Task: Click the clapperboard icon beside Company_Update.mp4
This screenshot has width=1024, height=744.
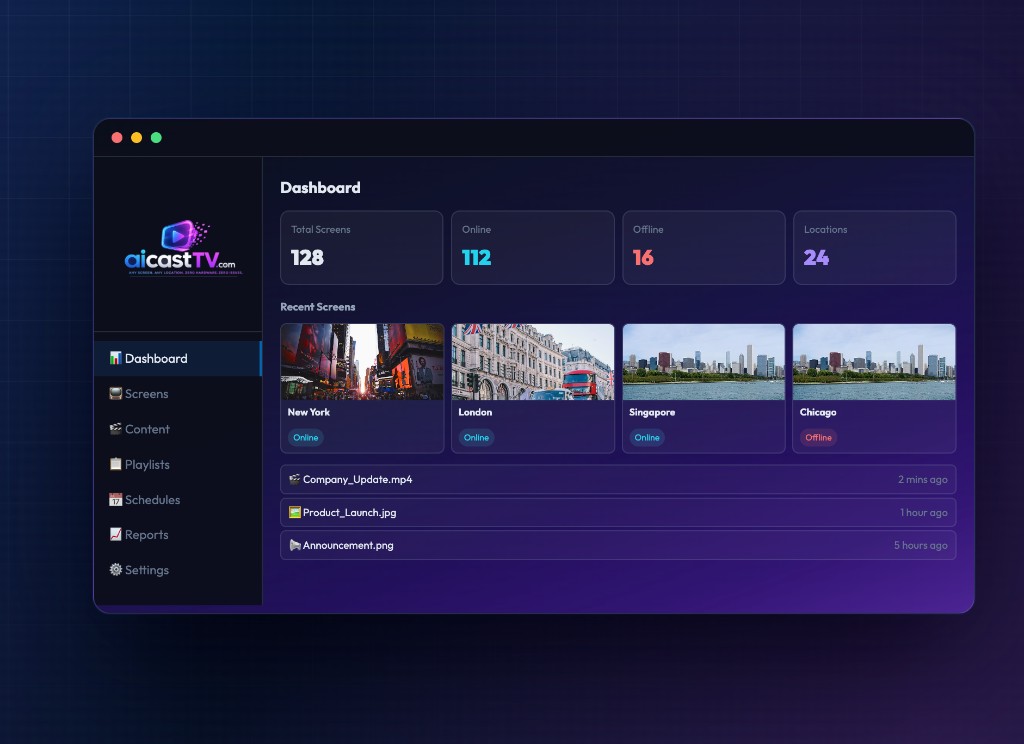Action: pos(295,479)
